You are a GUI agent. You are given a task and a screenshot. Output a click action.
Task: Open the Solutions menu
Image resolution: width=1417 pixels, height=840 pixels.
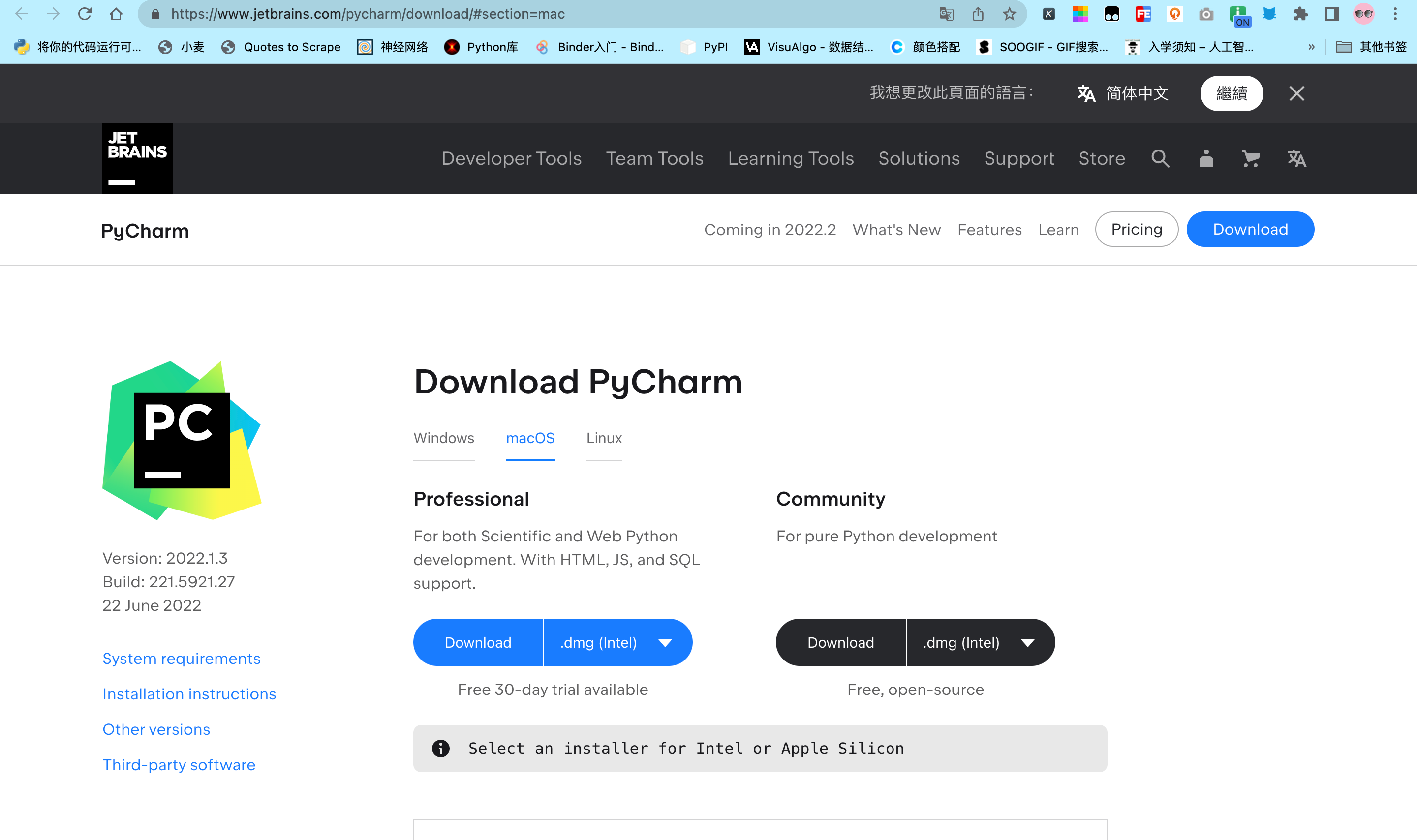[919, 158]
